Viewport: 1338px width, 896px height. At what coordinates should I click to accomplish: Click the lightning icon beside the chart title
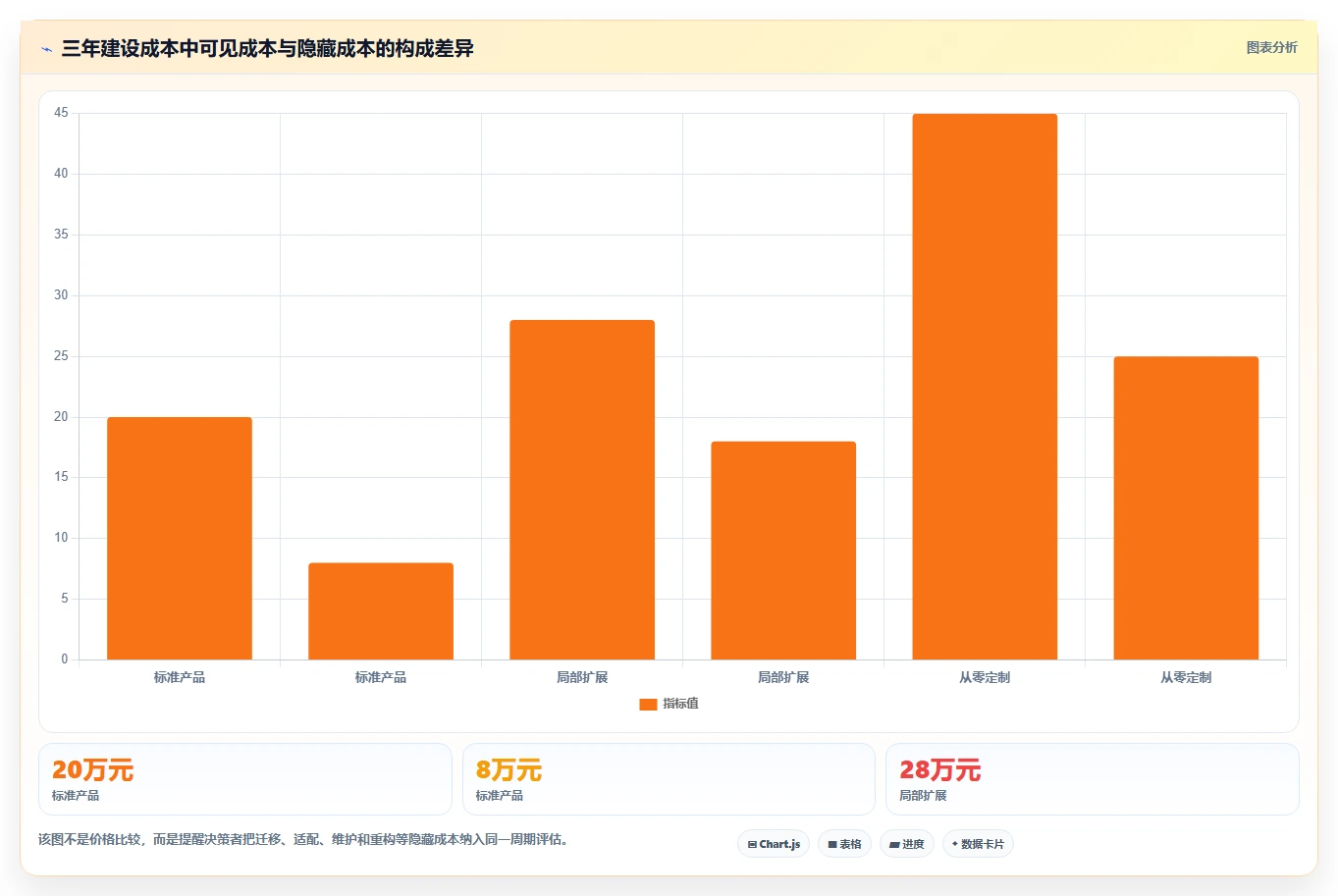(46, 49)
